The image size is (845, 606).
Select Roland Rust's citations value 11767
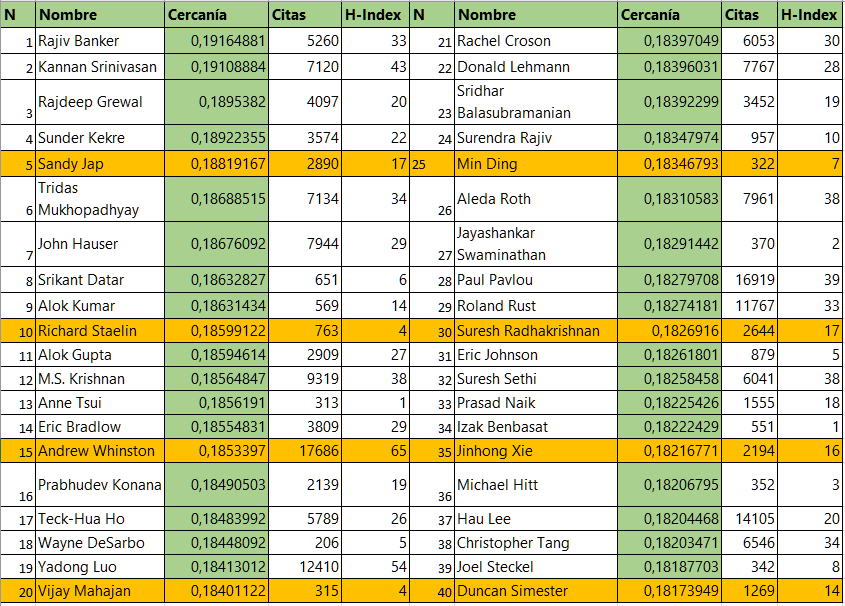click(x=750, y=306)
